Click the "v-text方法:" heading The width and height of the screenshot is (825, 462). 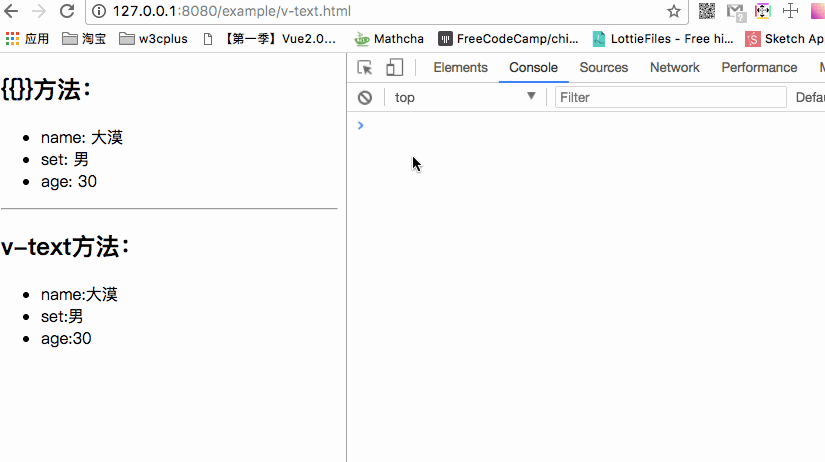65,246
